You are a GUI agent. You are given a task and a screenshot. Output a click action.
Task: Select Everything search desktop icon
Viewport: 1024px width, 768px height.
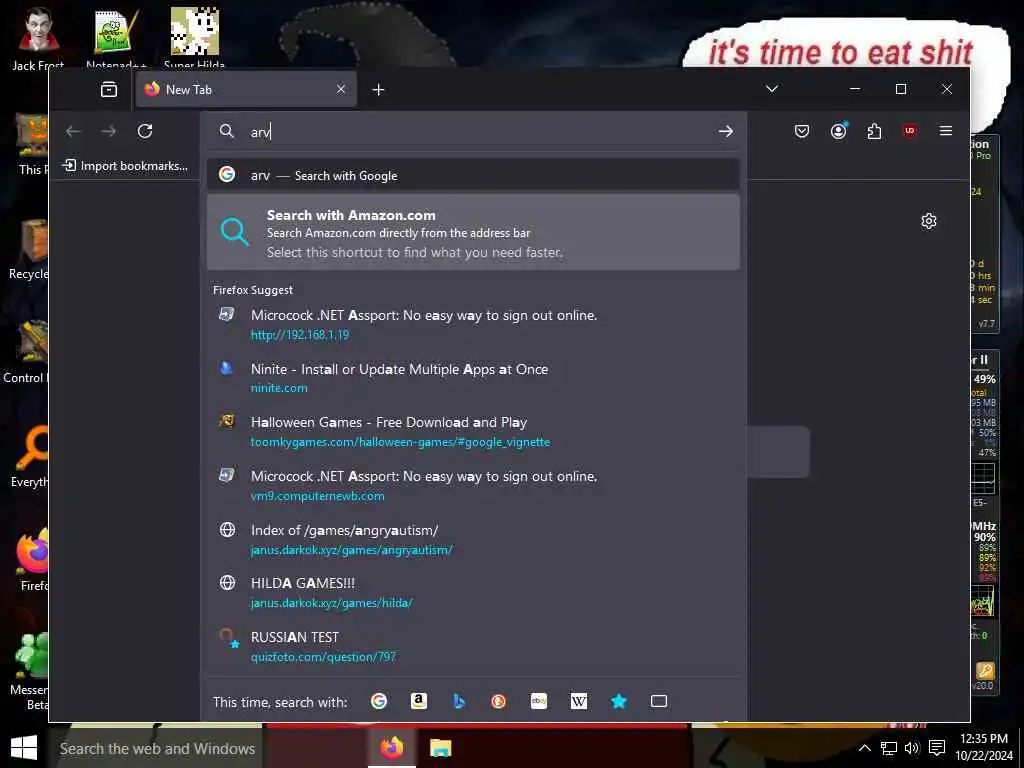point(29,457)
